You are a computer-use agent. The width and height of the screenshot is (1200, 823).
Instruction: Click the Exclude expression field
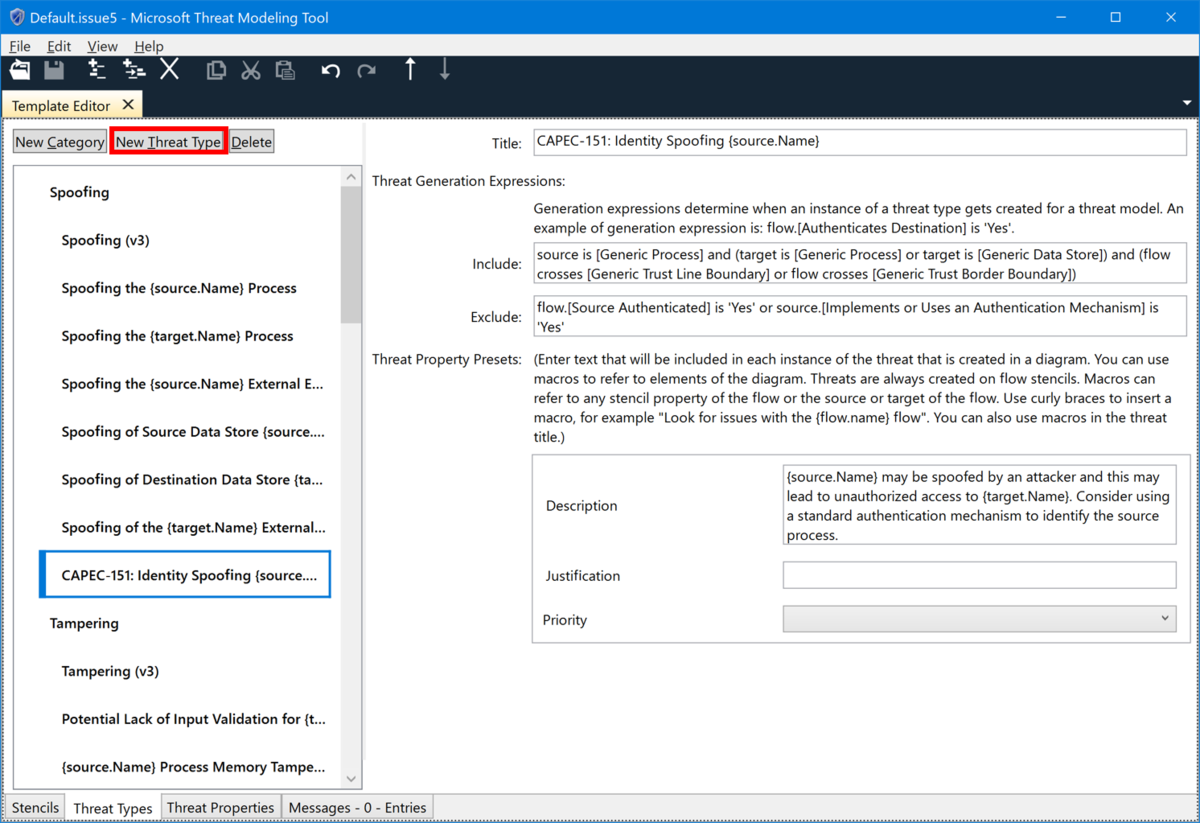[860, 316]
